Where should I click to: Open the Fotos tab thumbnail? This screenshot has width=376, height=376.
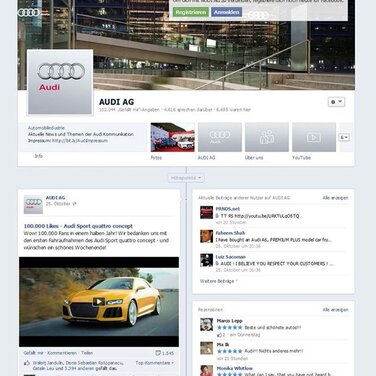(172, 137)
